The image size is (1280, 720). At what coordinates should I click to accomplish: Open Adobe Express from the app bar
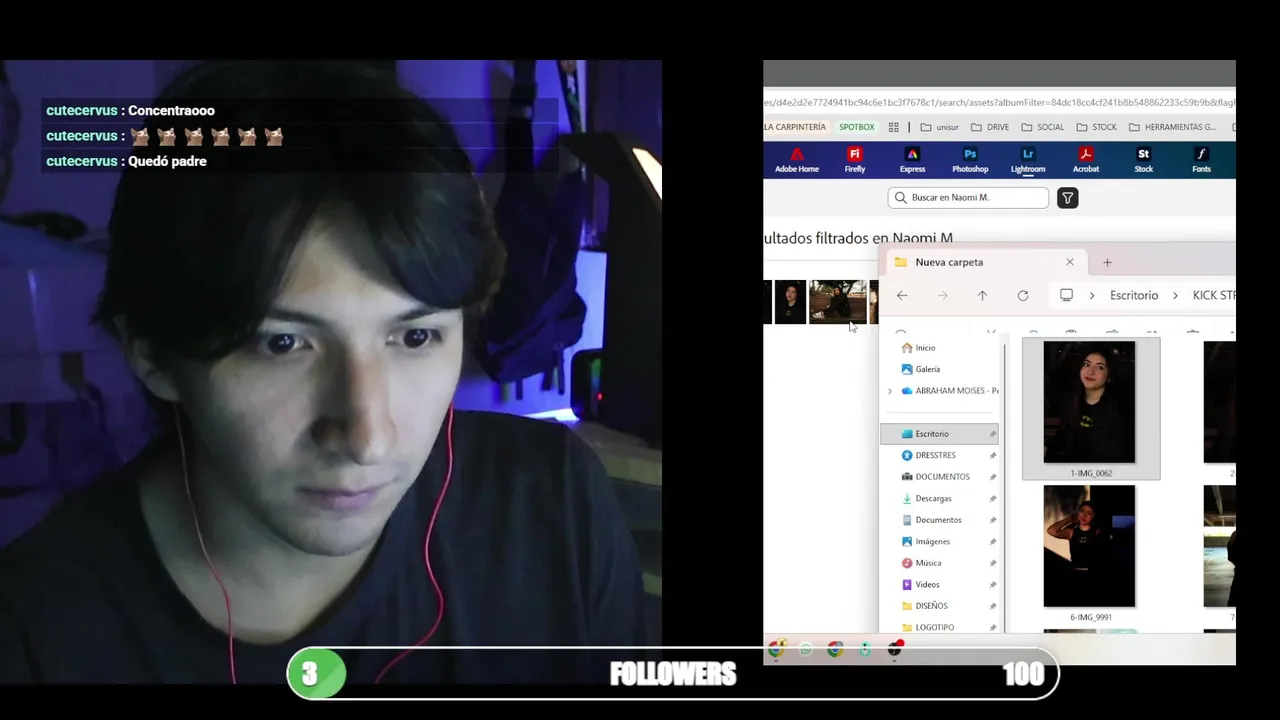(x=912, y=160)
